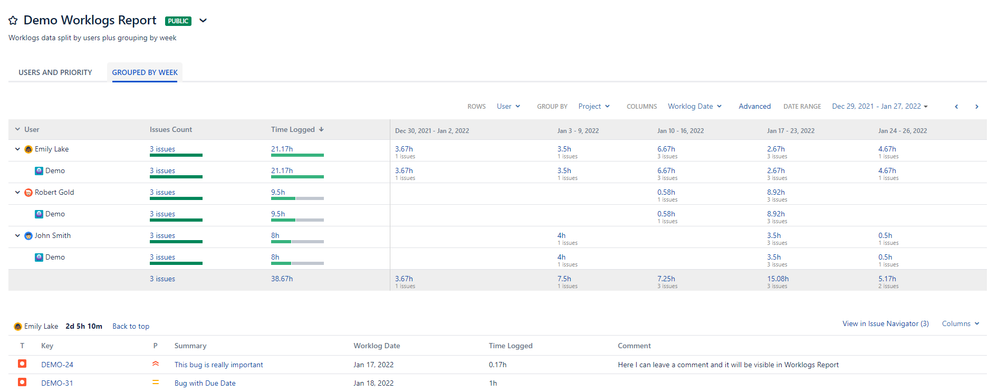Click the PUBLIC badge
Image resolution: width=998 pixels, height=390 pixels.
click(178, 21)
